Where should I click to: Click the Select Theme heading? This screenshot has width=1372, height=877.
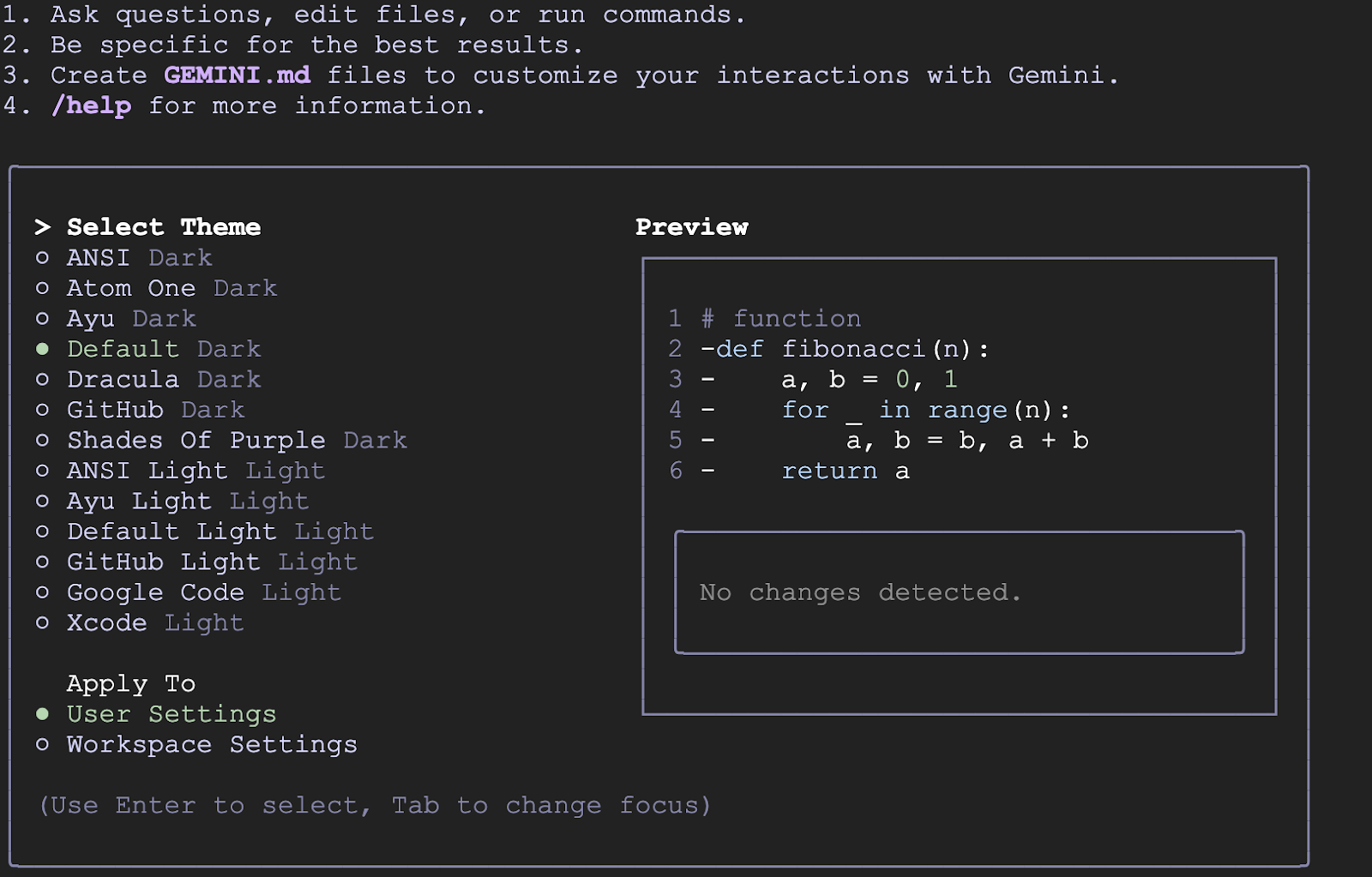pos(163,227)
